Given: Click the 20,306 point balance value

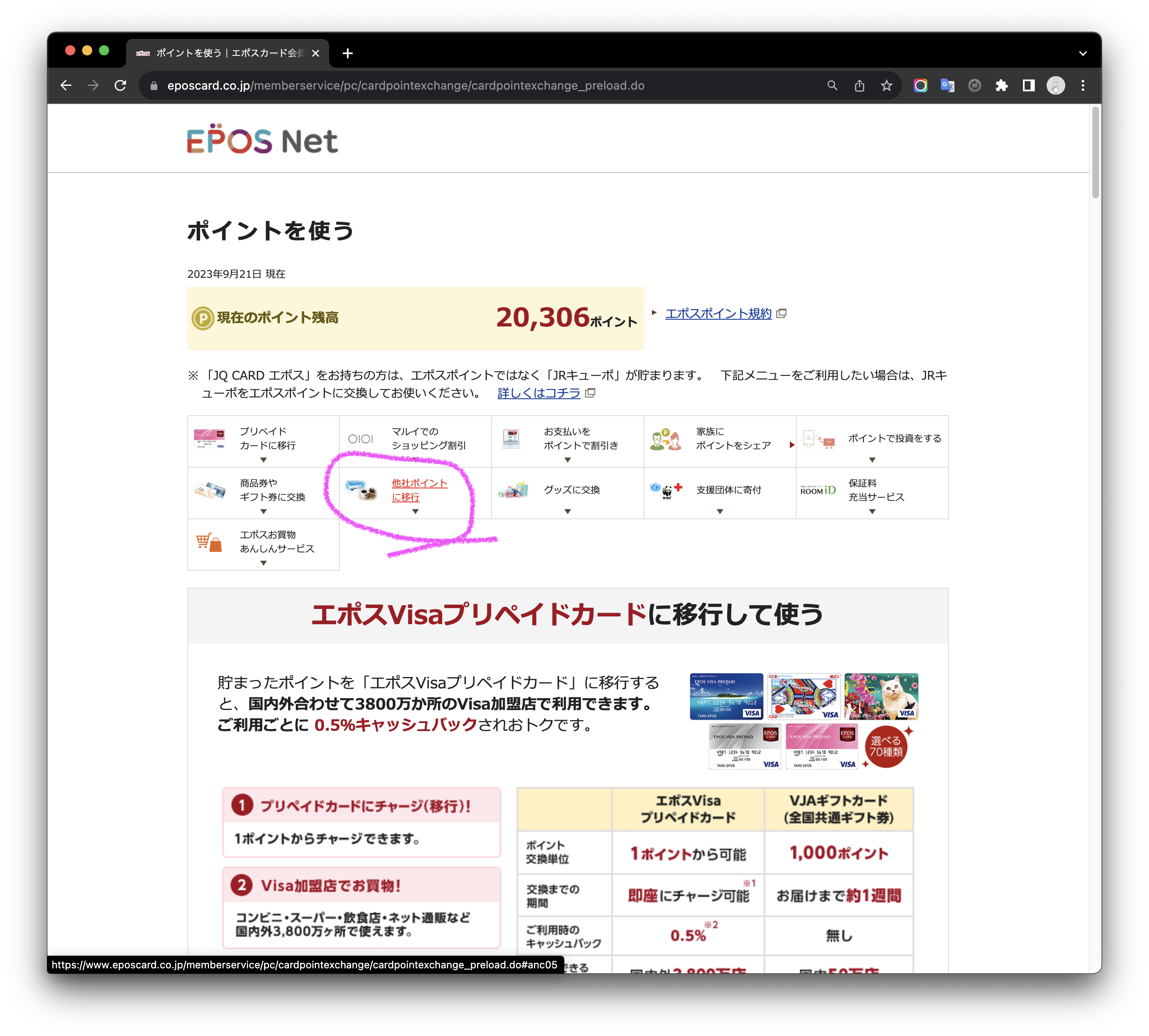Looking at the screenshot, I should coord(542,317).
